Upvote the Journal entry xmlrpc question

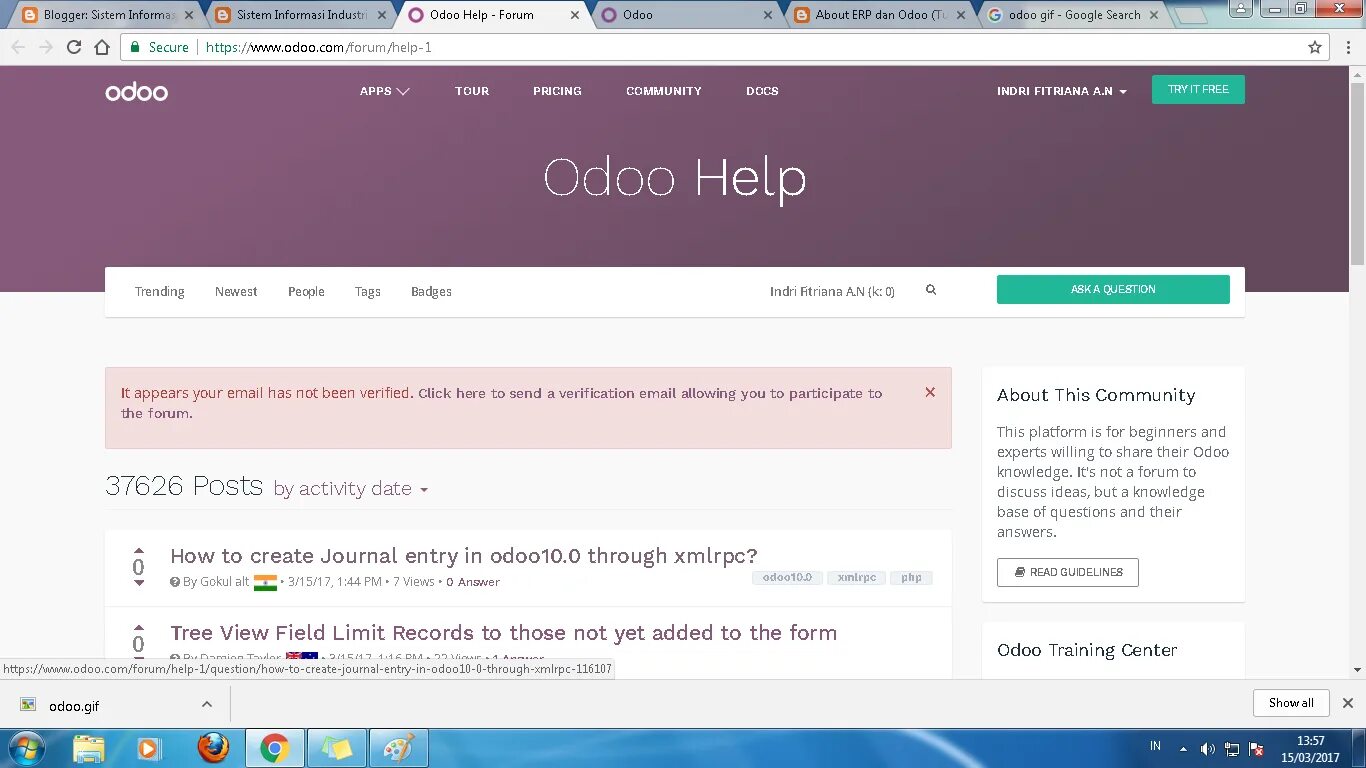(139, 551)
